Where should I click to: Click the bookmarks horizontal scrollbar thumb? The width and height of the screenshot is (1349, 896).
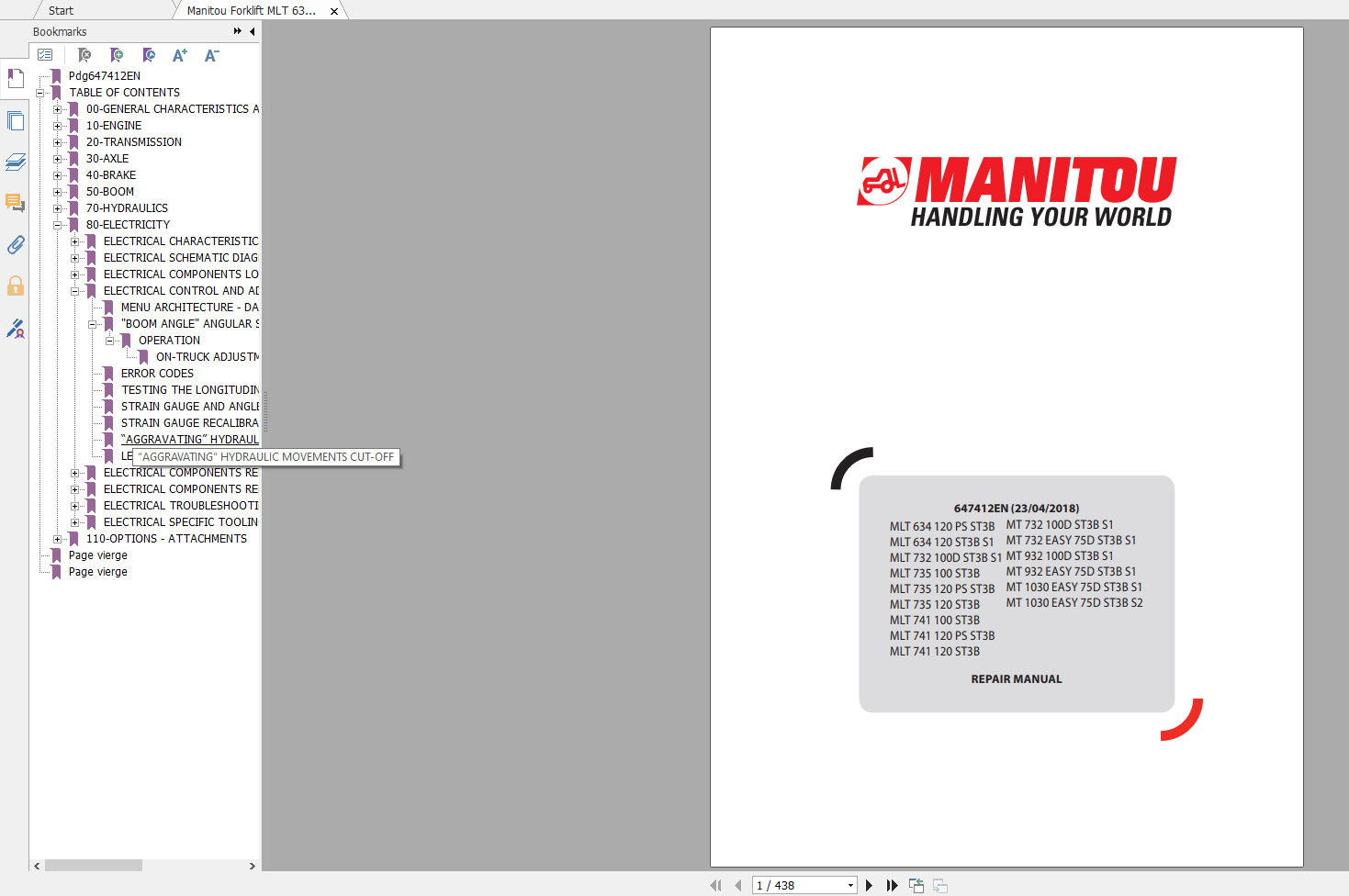tap(94, 866)
